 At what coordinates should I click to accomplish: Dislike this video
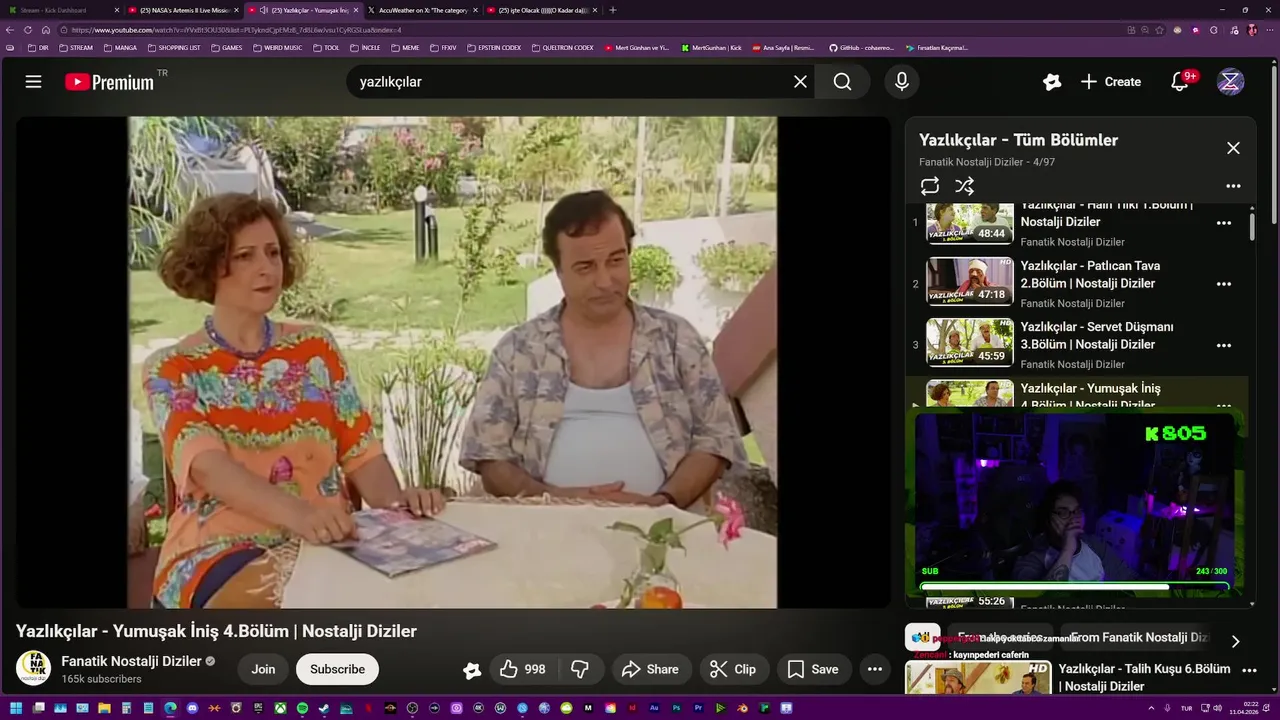coord(580,669)
